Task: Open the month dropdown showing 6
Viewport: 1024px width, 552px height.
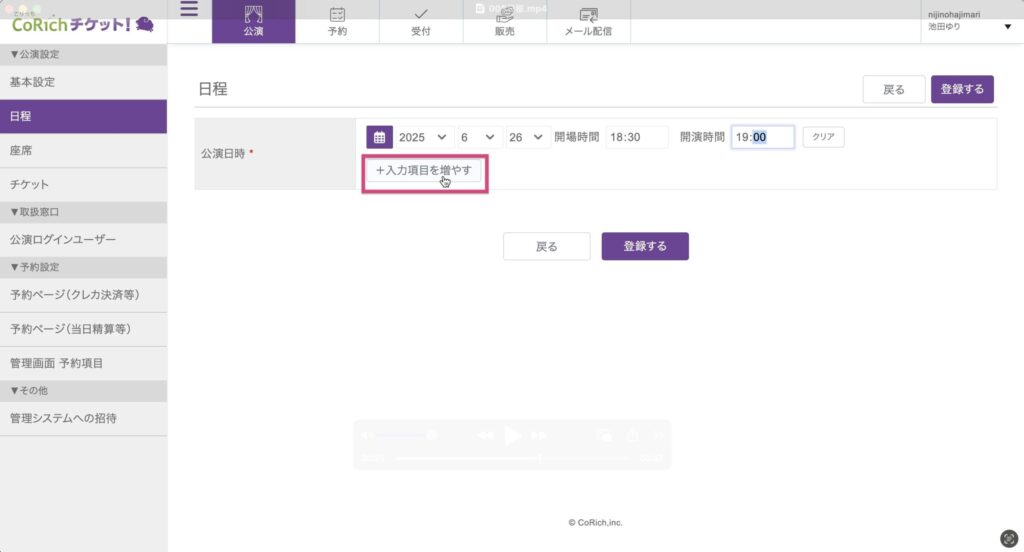Action: [479, 137]
